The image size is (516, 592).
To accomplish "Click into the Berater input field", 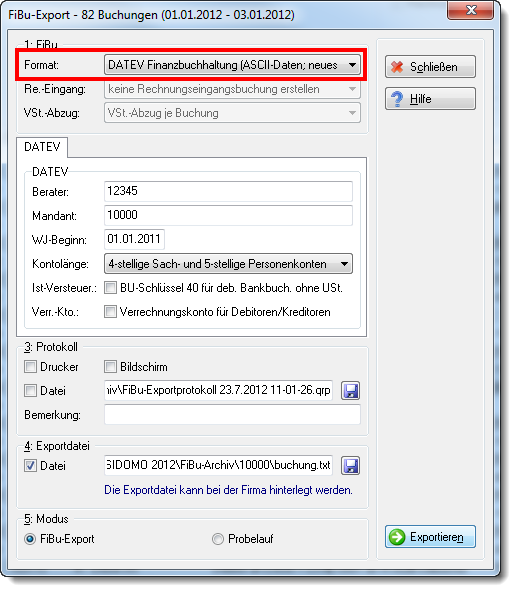I will click(228, 191).
